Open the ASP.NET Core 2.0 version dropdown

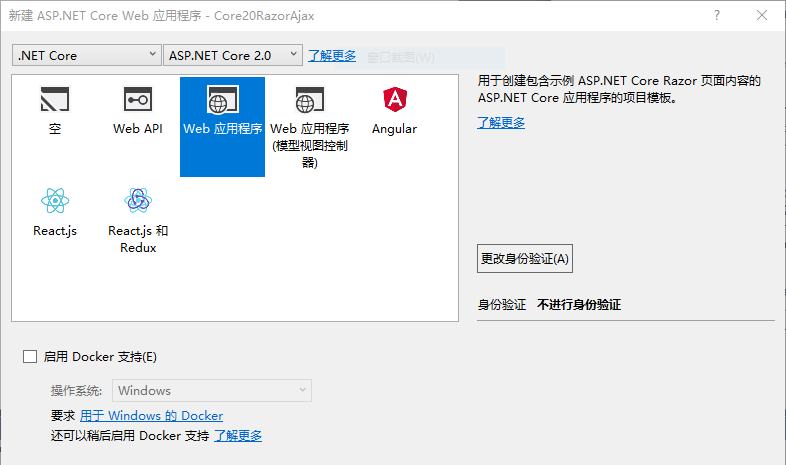tap(233, 55)
